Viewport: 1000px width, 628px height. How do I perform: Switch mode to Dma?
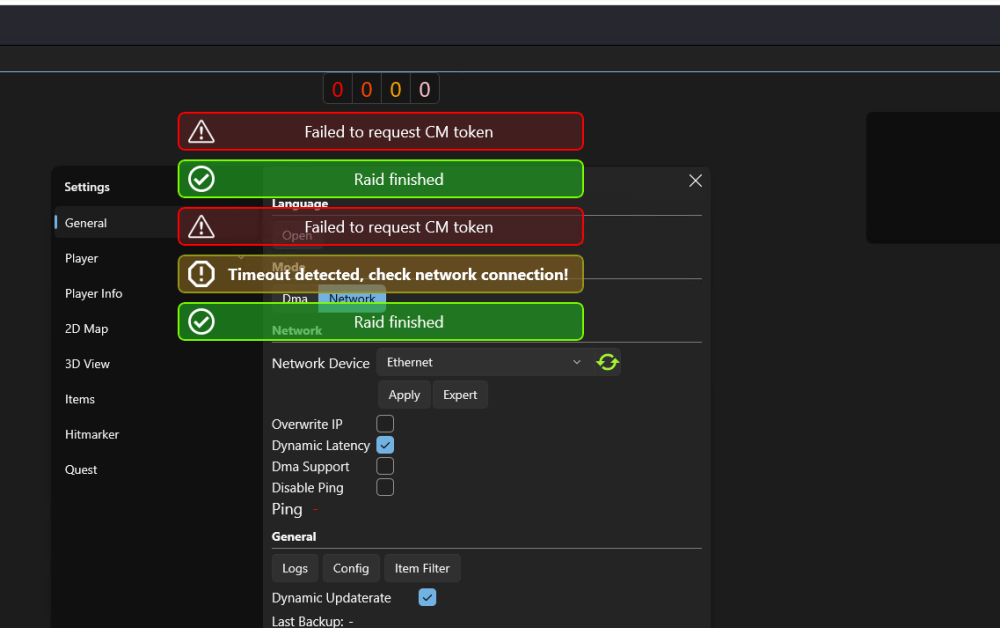tap(295, 298)
